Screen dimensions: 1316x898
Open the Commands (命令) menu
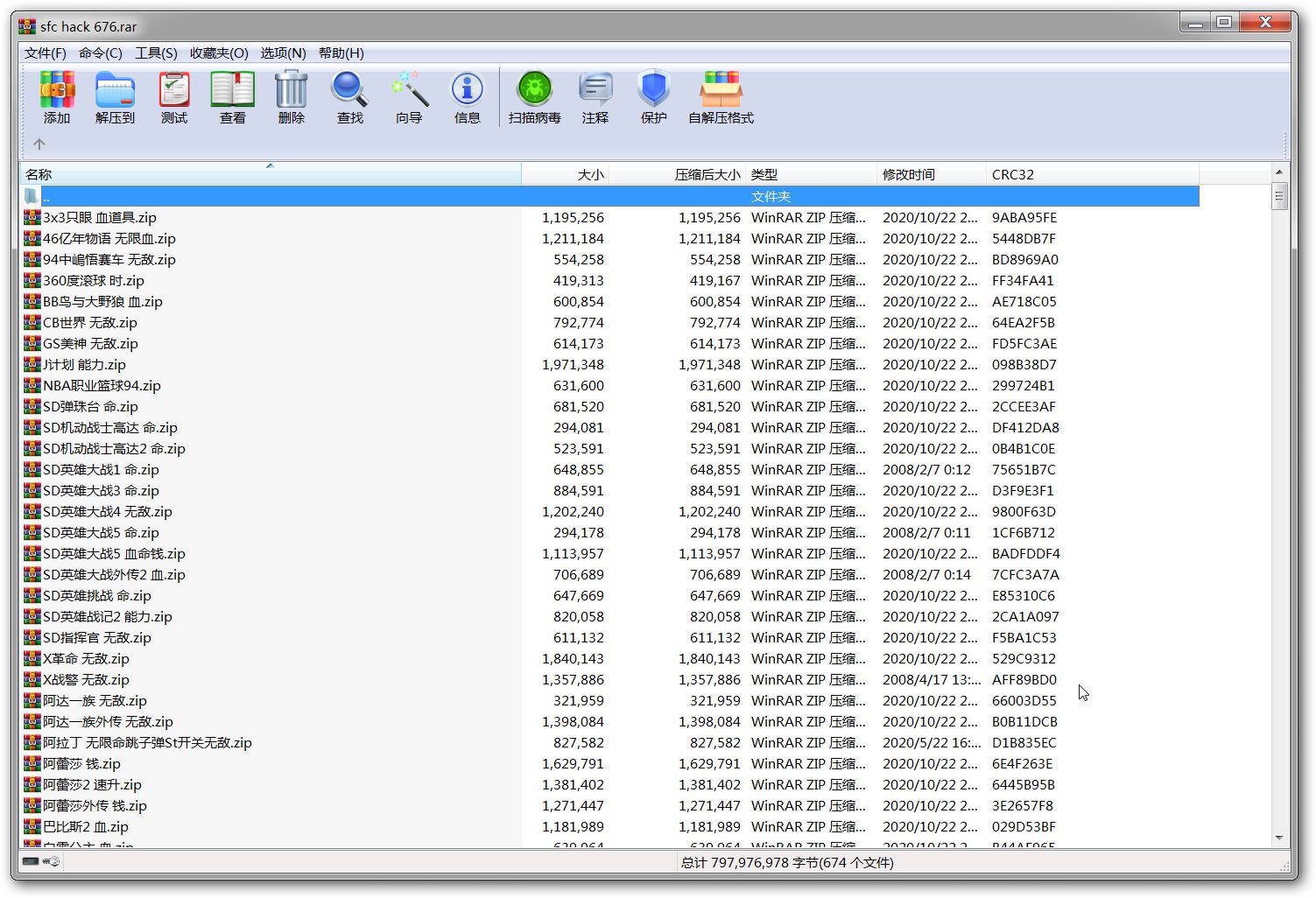click(101, 53)
